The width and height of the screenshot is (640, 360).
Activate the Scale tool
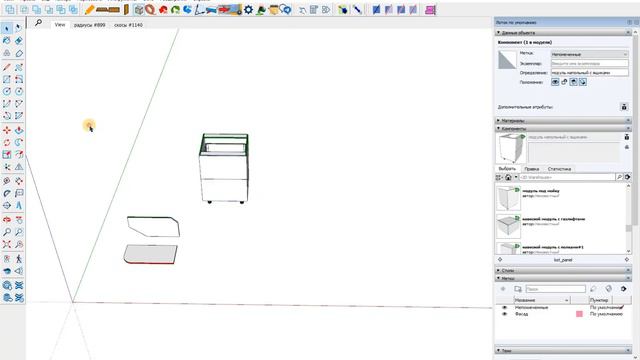(x=7, y=155)
